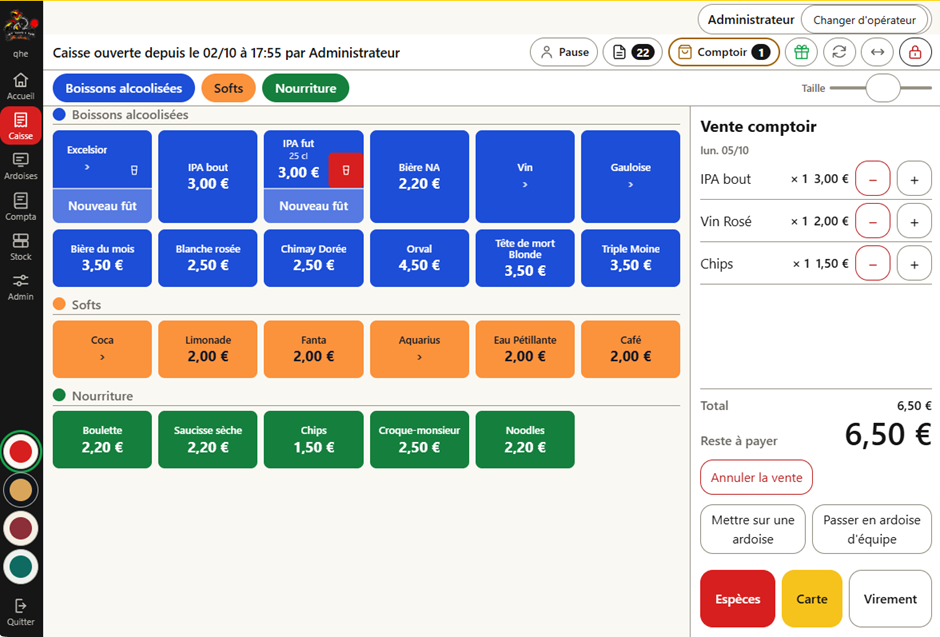Click the red glass icon on IPA fut
The image size is (940, 637).
pyautogui.click(x=346, y=170)
